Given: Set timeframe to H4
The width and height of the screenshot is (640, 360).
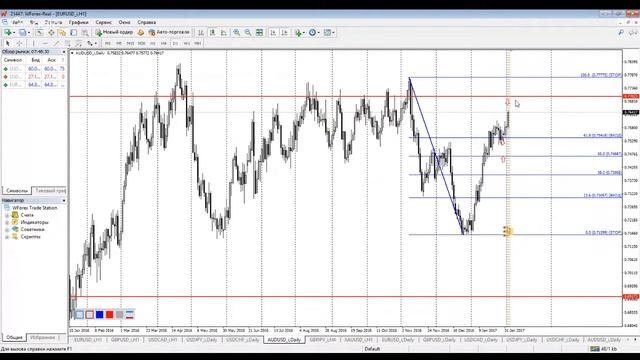Looking at the screenshot, I should [164, 43].
